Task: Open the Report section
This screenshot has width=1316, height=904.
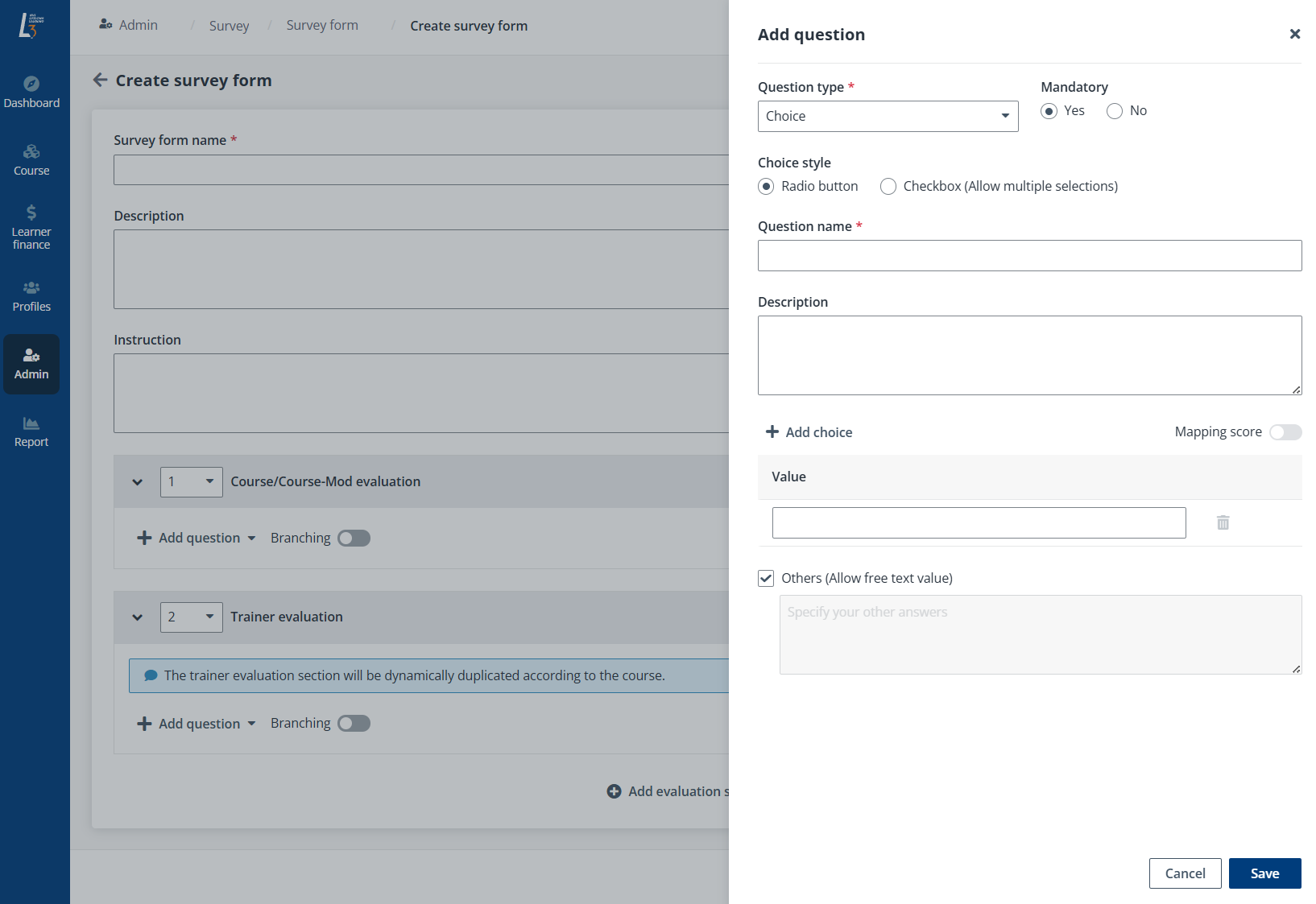Action: [x=31, y=431]
